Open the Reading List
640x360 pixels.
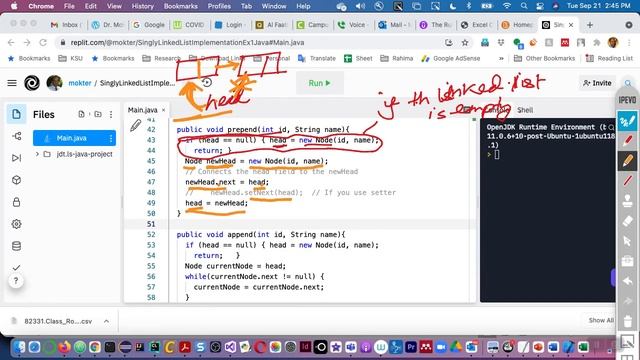[609, 58]
